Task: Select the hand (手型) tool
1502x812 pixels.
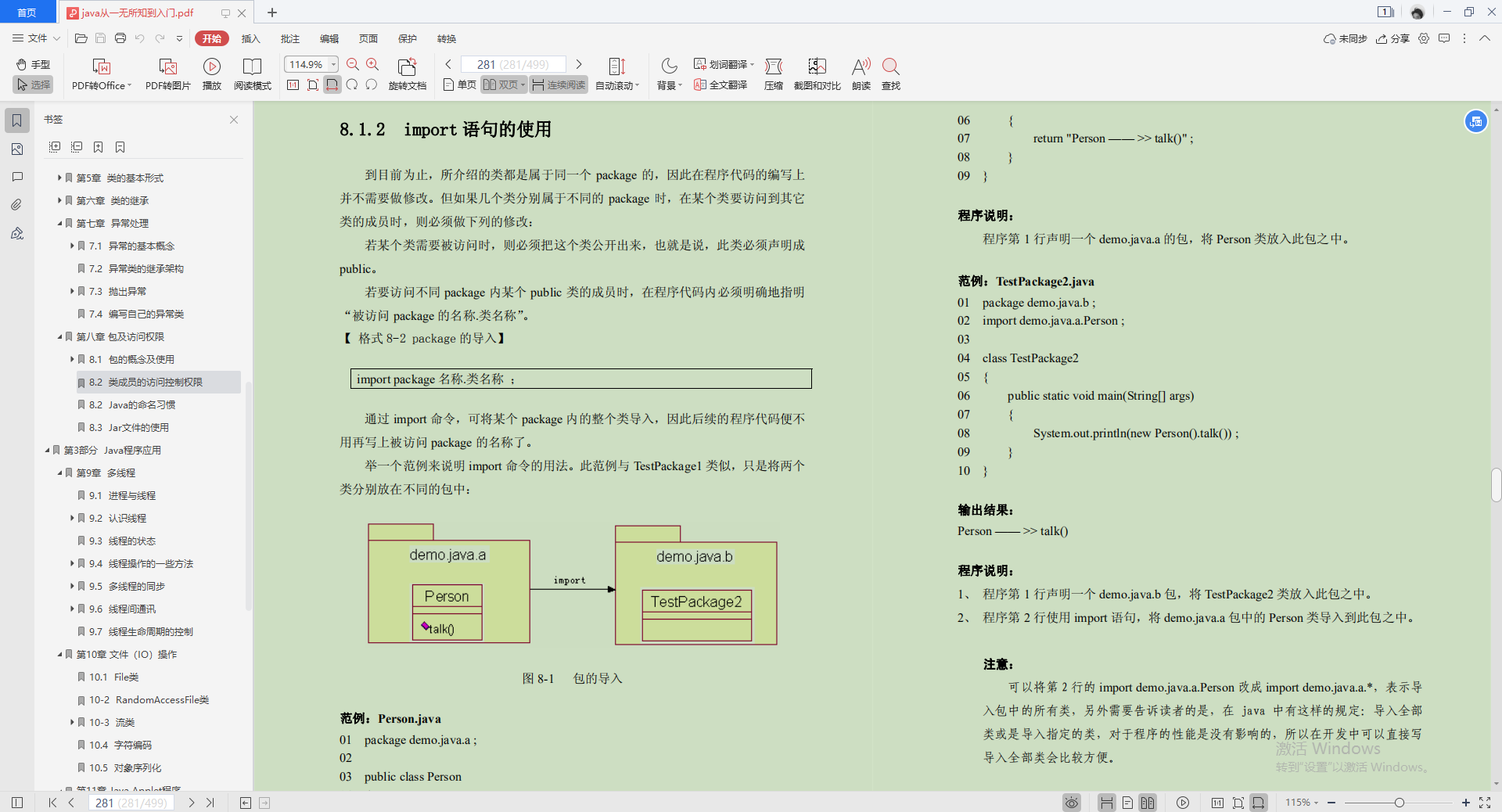Action: tap(33, 64)
